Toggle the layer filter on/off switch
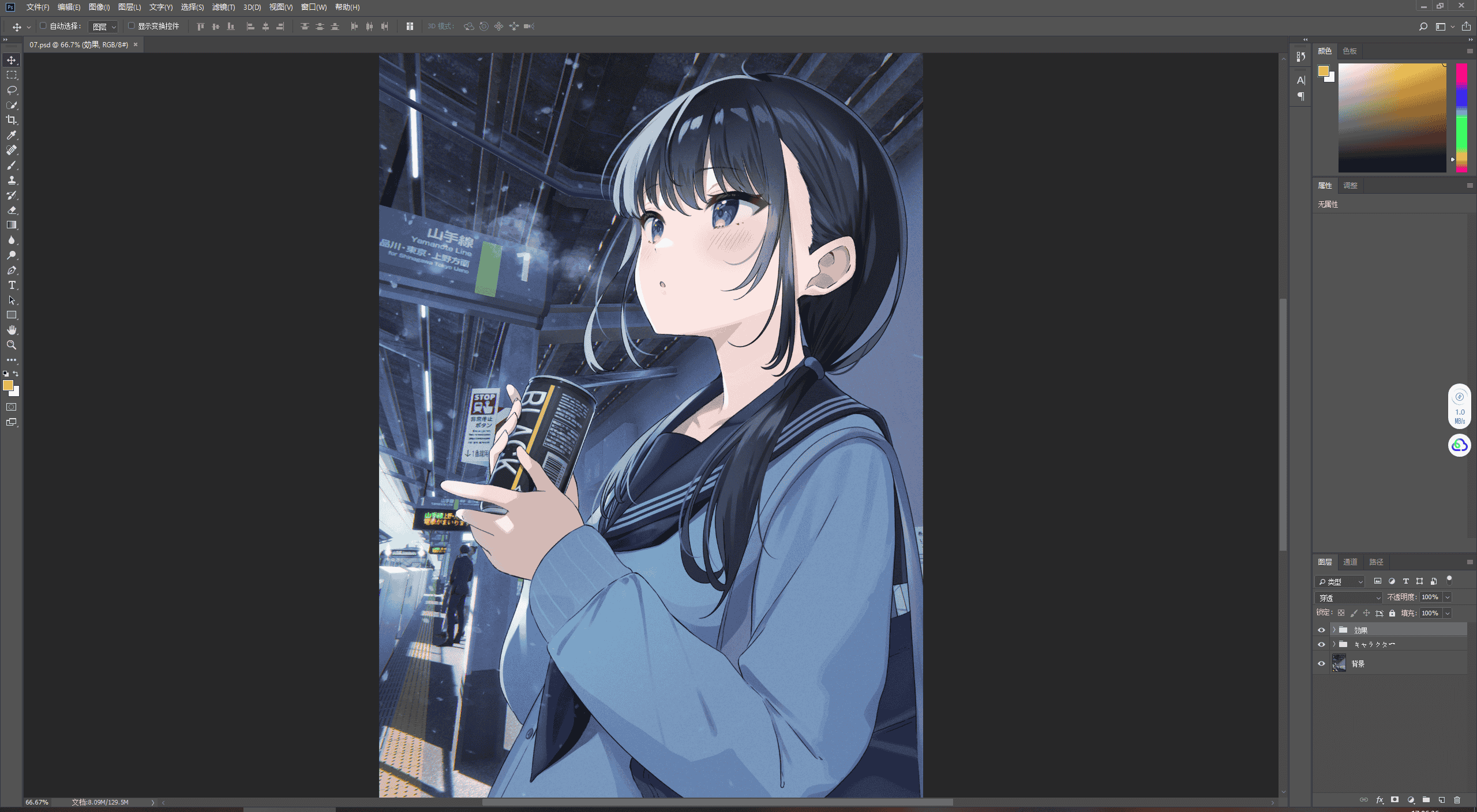The height and width of the screenshot is (812, 1477). tap(1449, 580)
